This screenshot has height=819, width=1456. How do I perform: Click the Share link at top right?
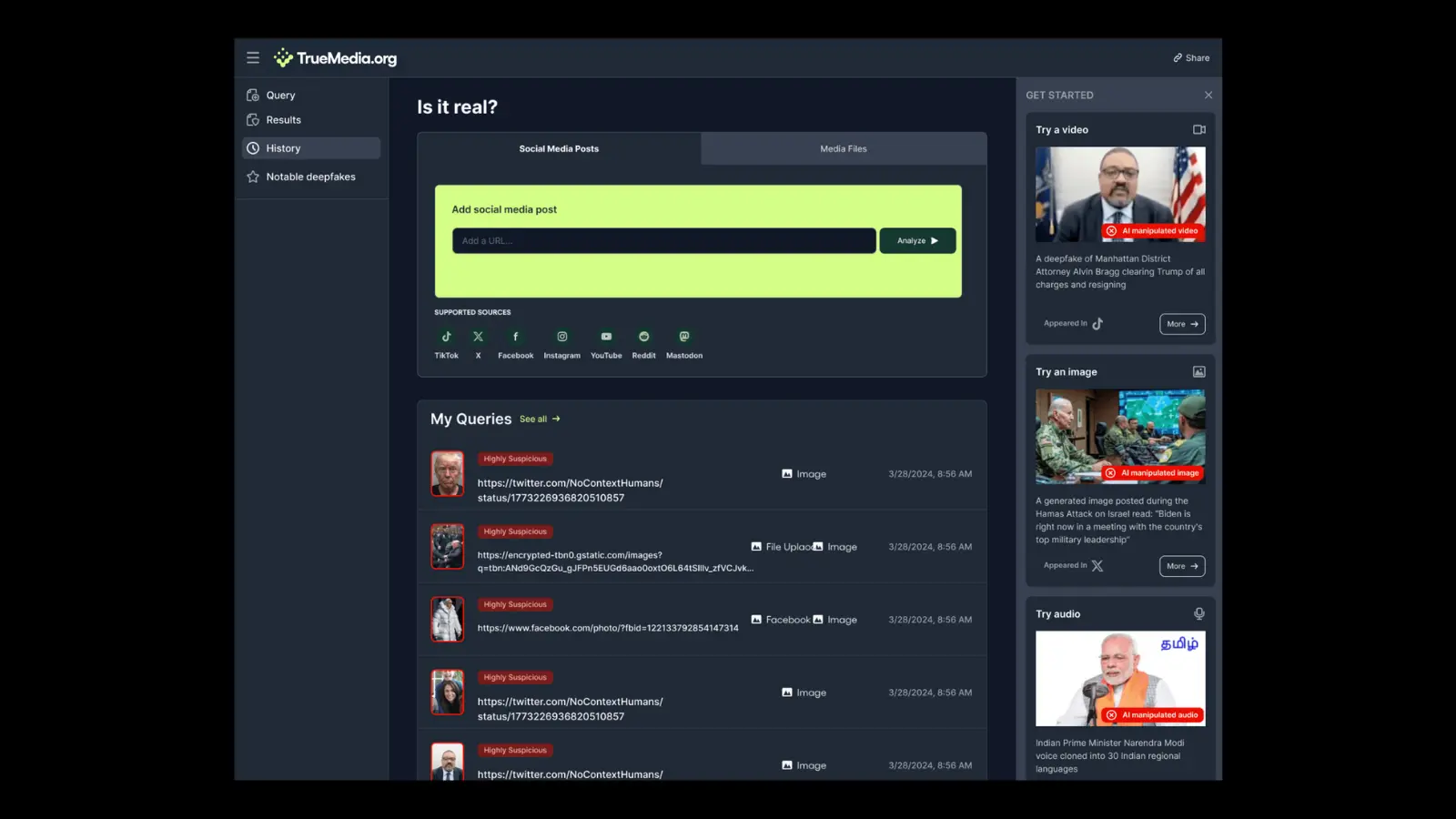pyautogui.click(x=1191, y=58)
